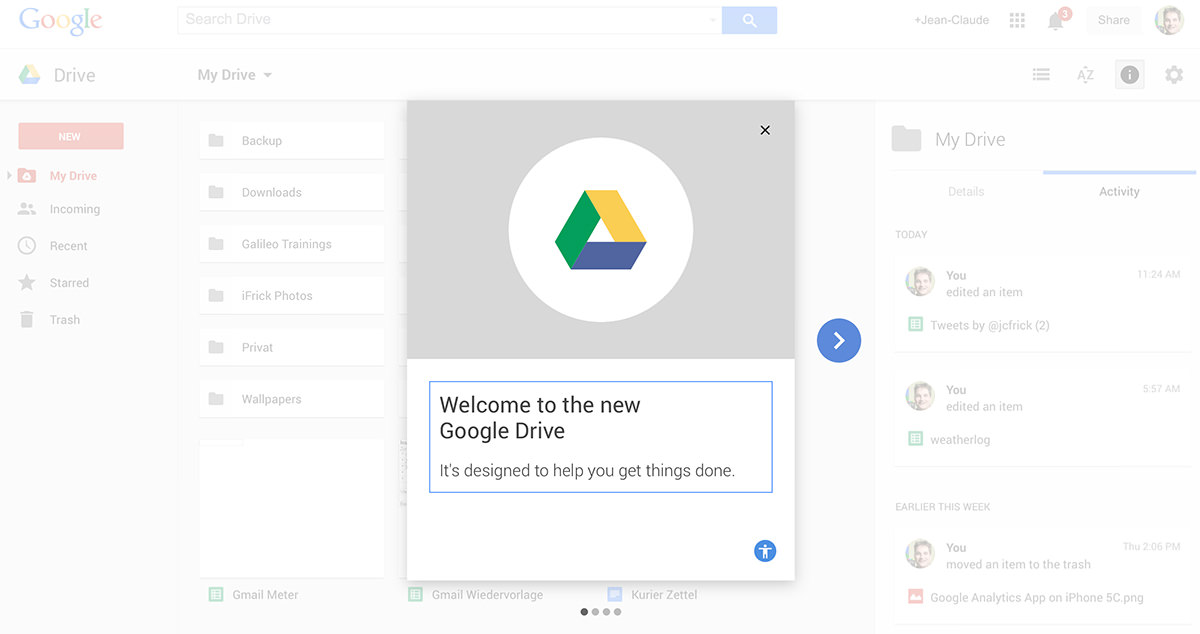Open the accessibility icon in the dialog

[x=765, y=551]
